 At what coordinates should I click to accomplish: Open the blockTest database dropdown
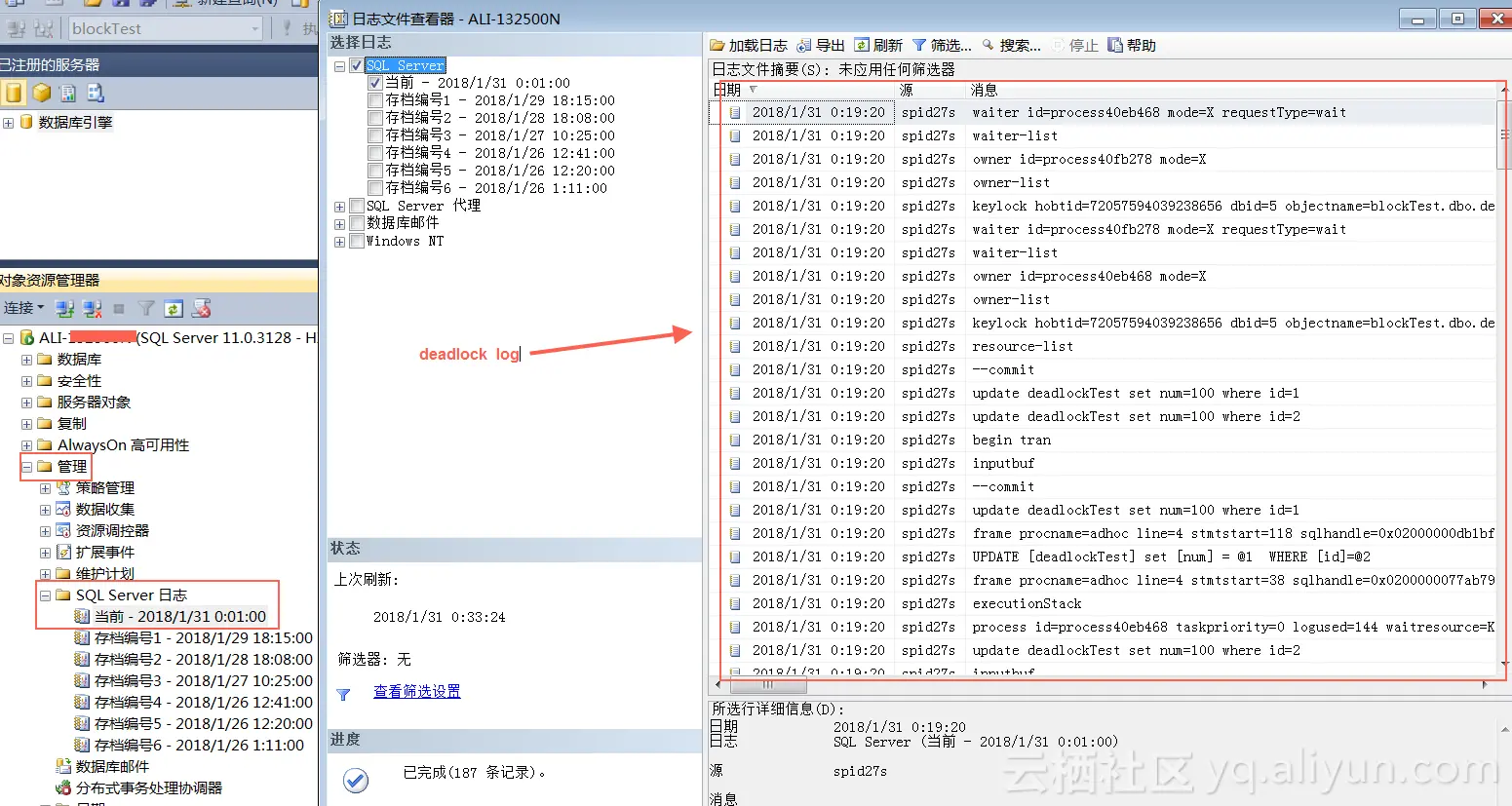(255, 28)
